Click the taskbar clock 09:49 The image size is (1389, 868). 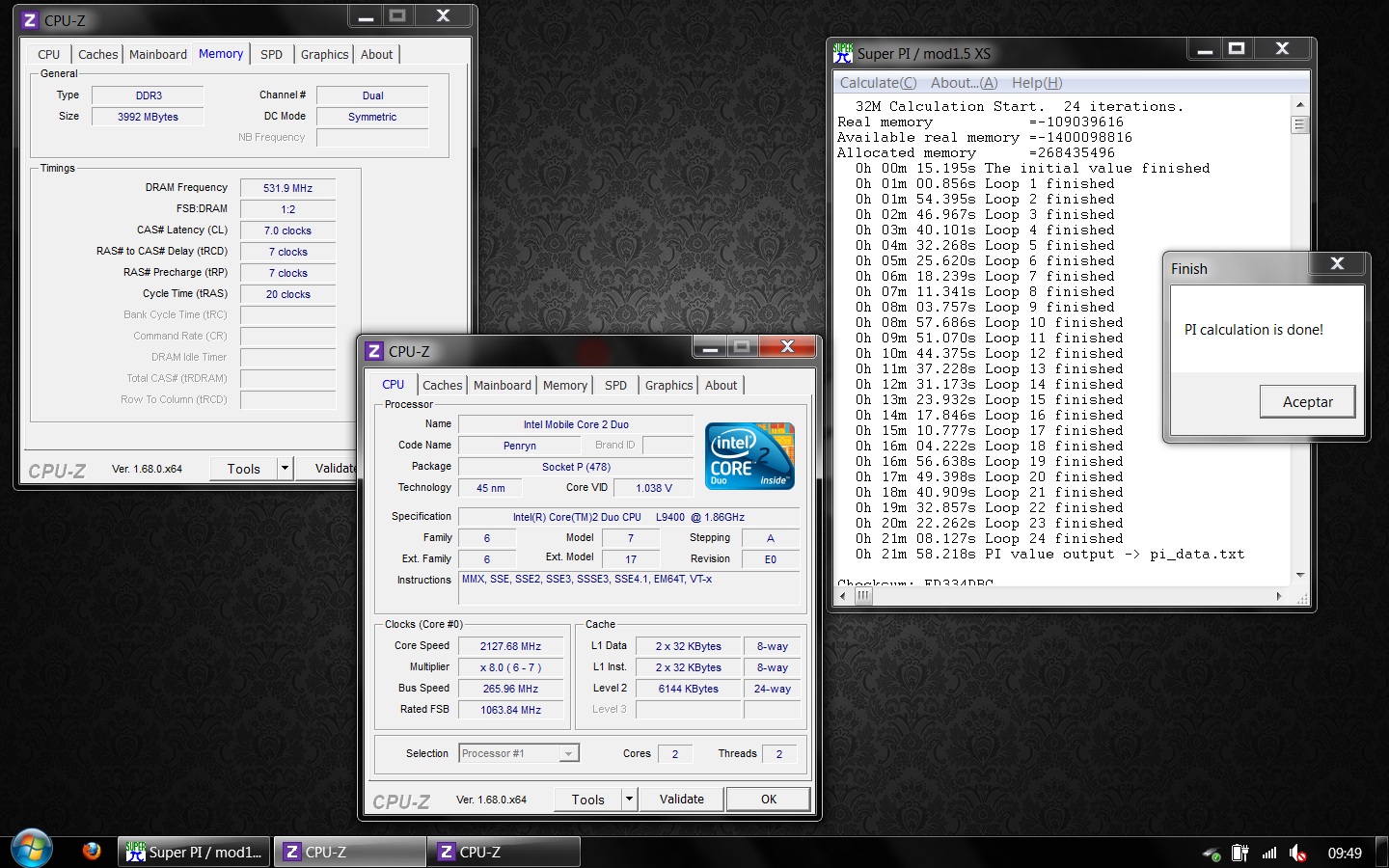click(x=1345, y=853)
